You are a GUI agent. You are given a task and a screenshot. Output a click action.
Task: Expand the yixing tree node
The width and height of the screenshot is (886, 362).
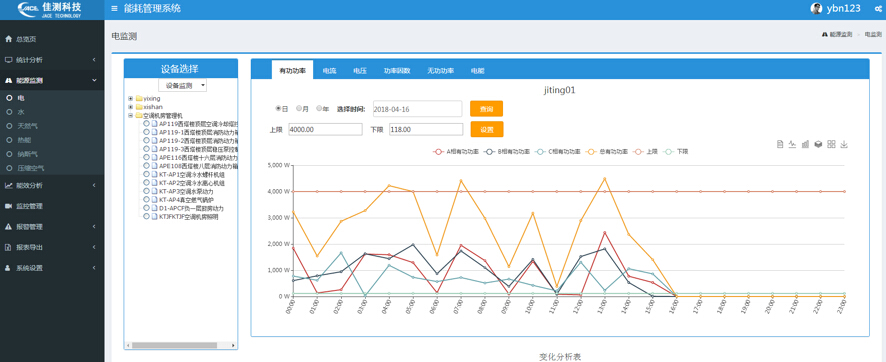tap(131, 98)
